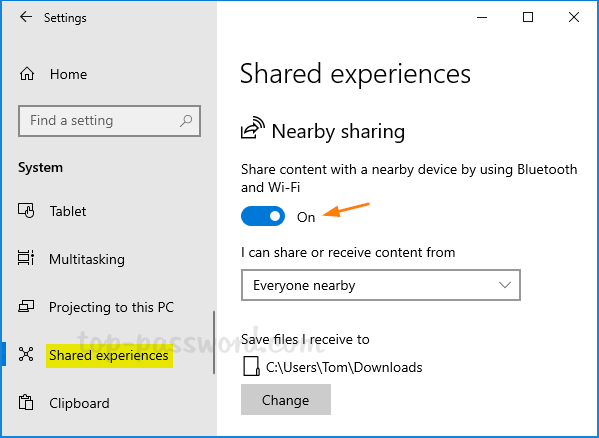Click the Projecting to this PC icon

[26, 306]
